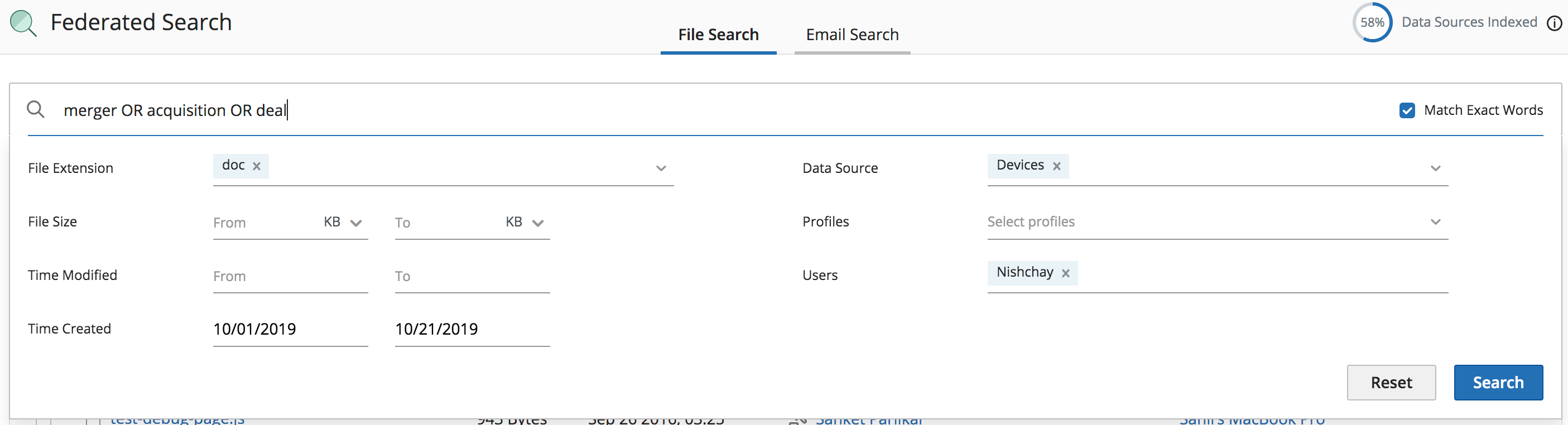
Task: Change File Size To unit KB
Action: click(x=524, y=223)
